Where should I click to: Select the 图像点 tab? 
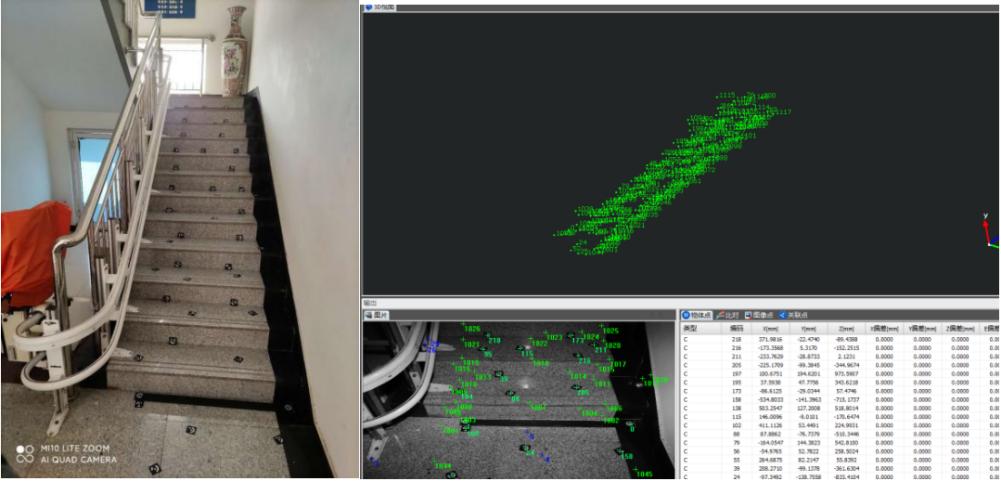765,315
